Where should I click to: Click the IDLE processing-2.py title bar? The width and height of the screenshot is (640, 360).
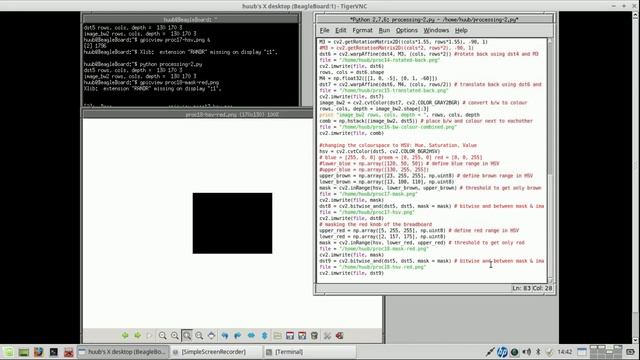click(435, 19)
